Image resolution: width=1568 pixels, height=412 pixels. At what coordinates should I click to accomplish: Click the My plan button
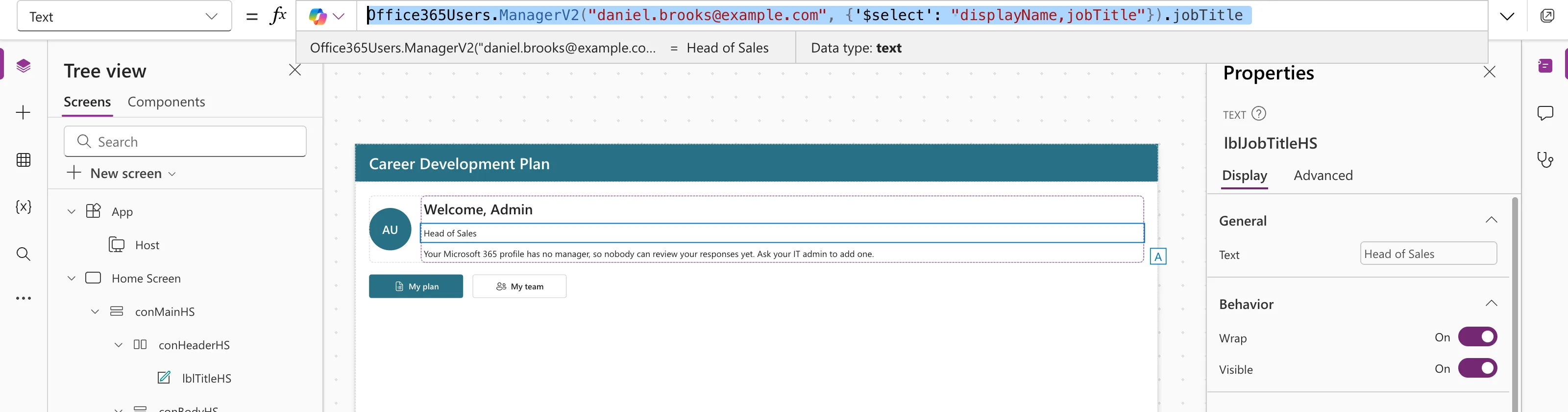(x=416, y=286)
